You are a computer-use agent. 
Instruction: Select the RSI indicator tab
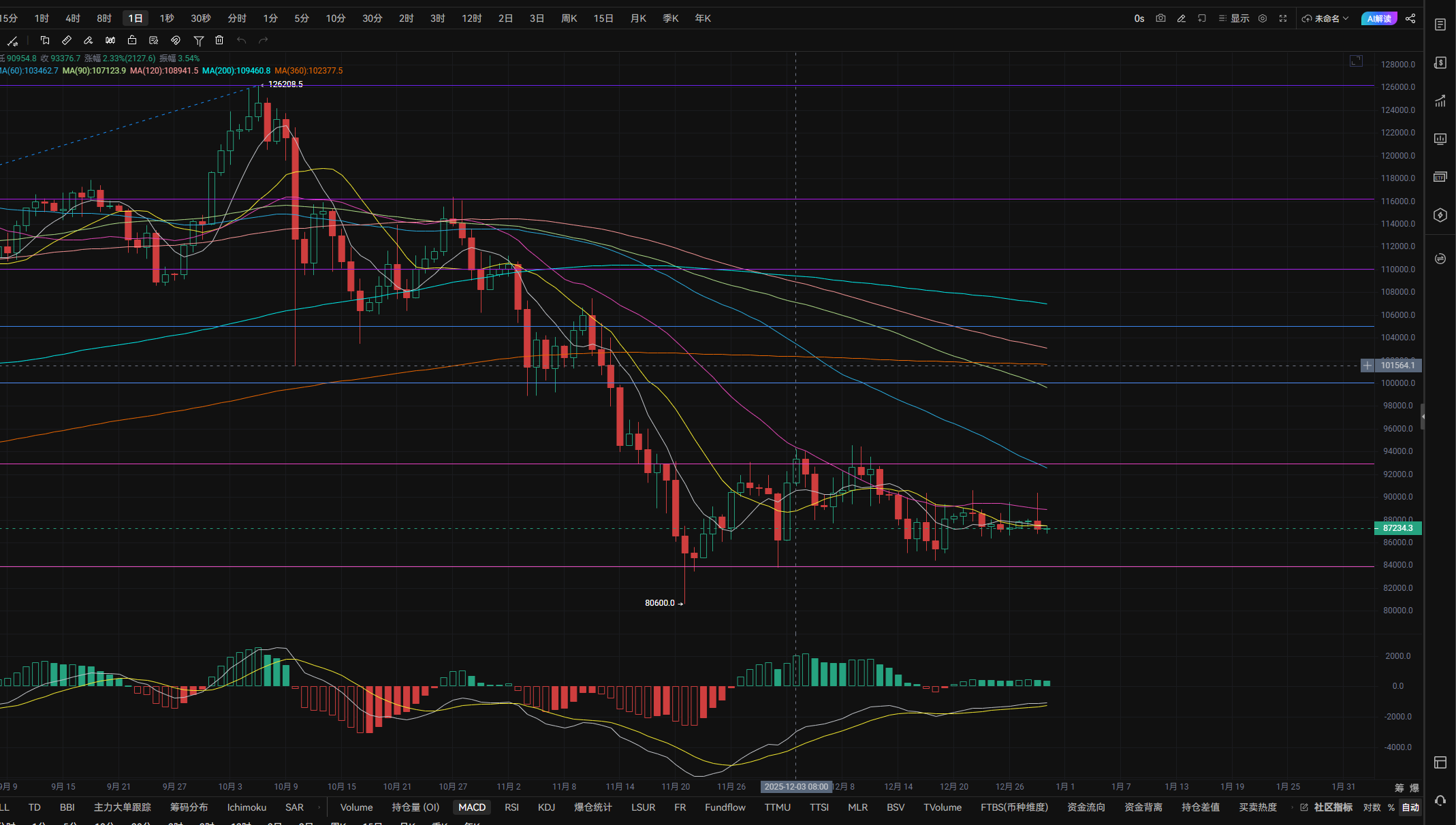[x=511, y=807]
